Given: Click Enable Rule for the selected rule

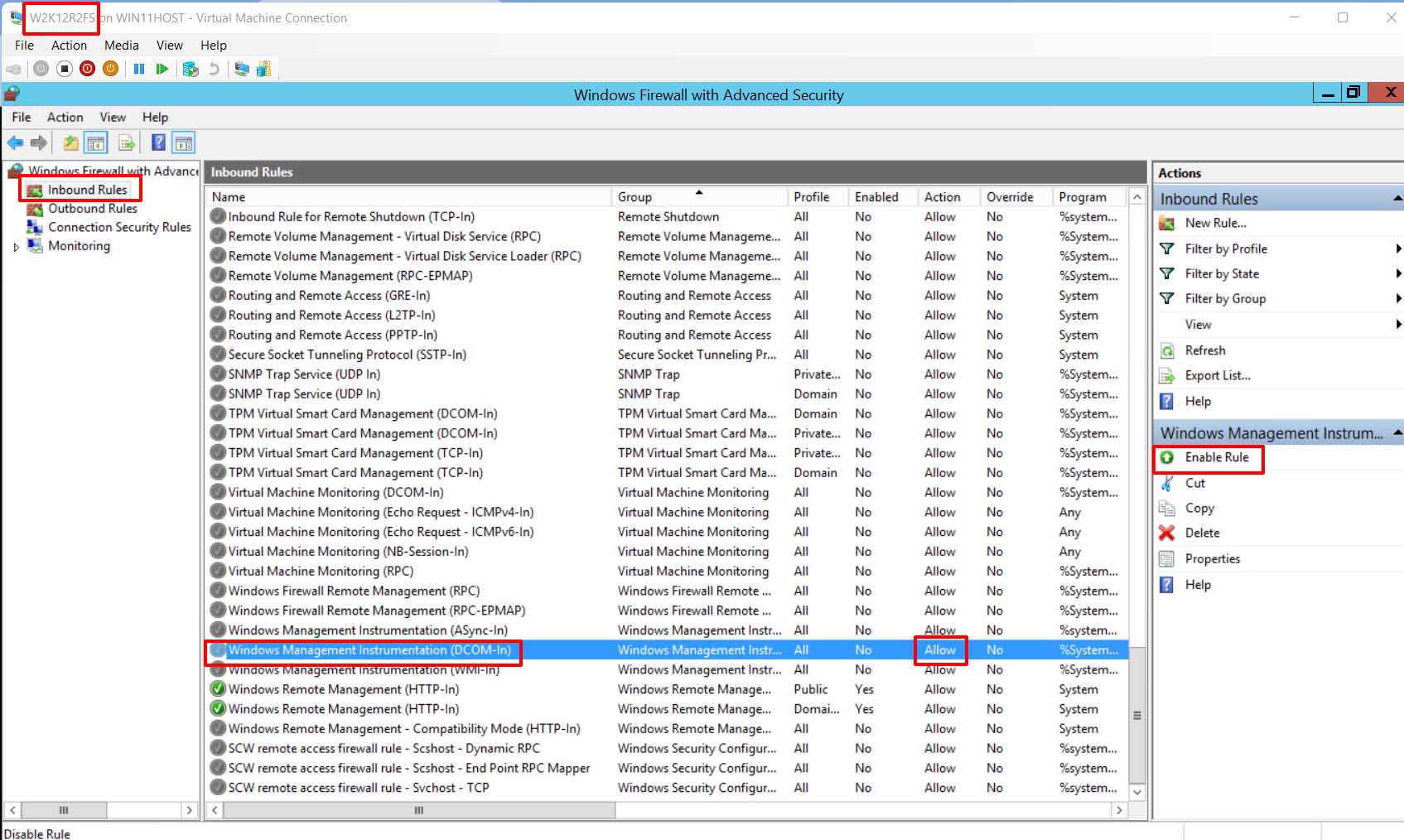Looking at the screenshot, I should 1216,457.
